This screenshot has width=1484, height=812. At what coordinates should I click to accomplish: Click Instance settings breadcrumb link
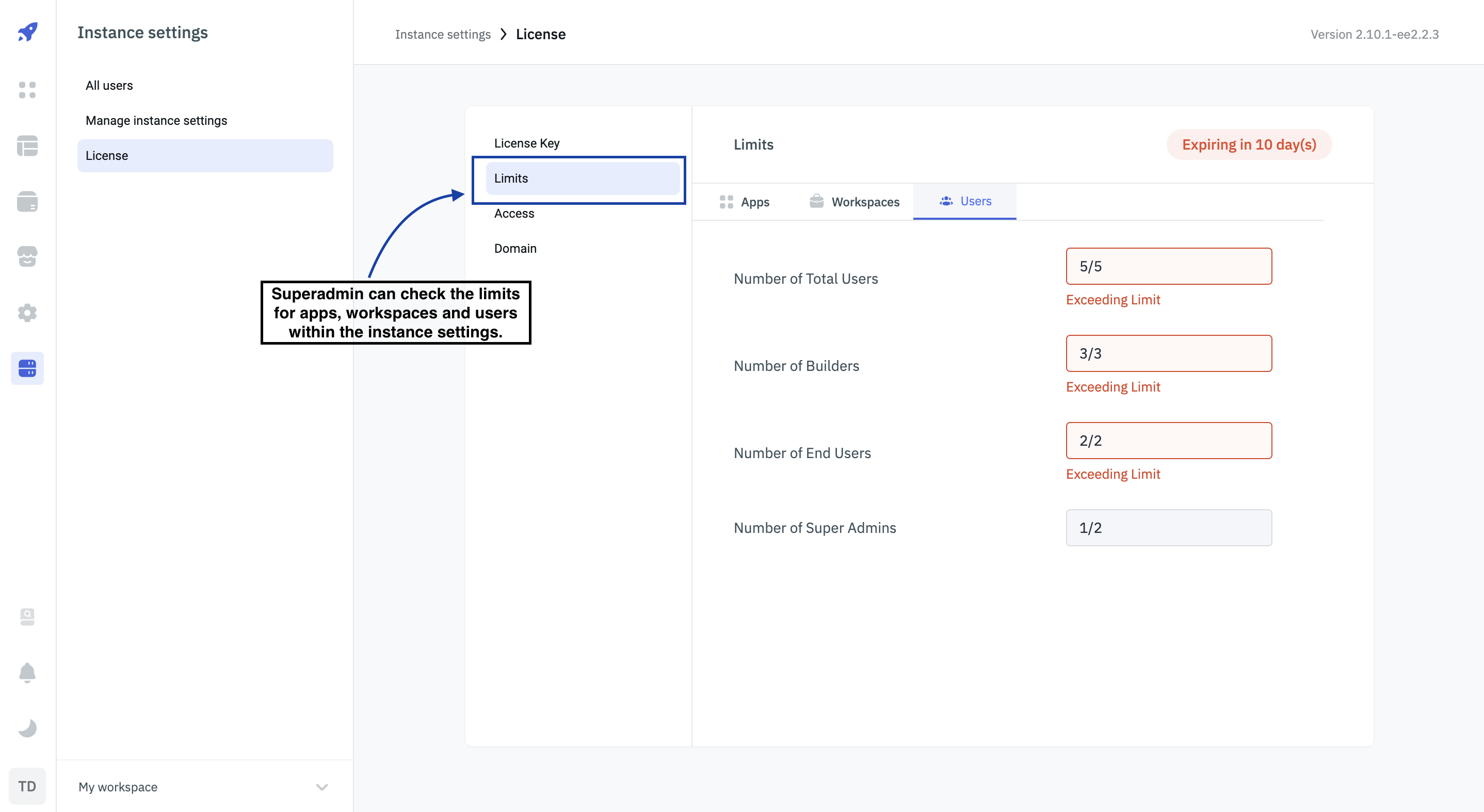[442, 34]
